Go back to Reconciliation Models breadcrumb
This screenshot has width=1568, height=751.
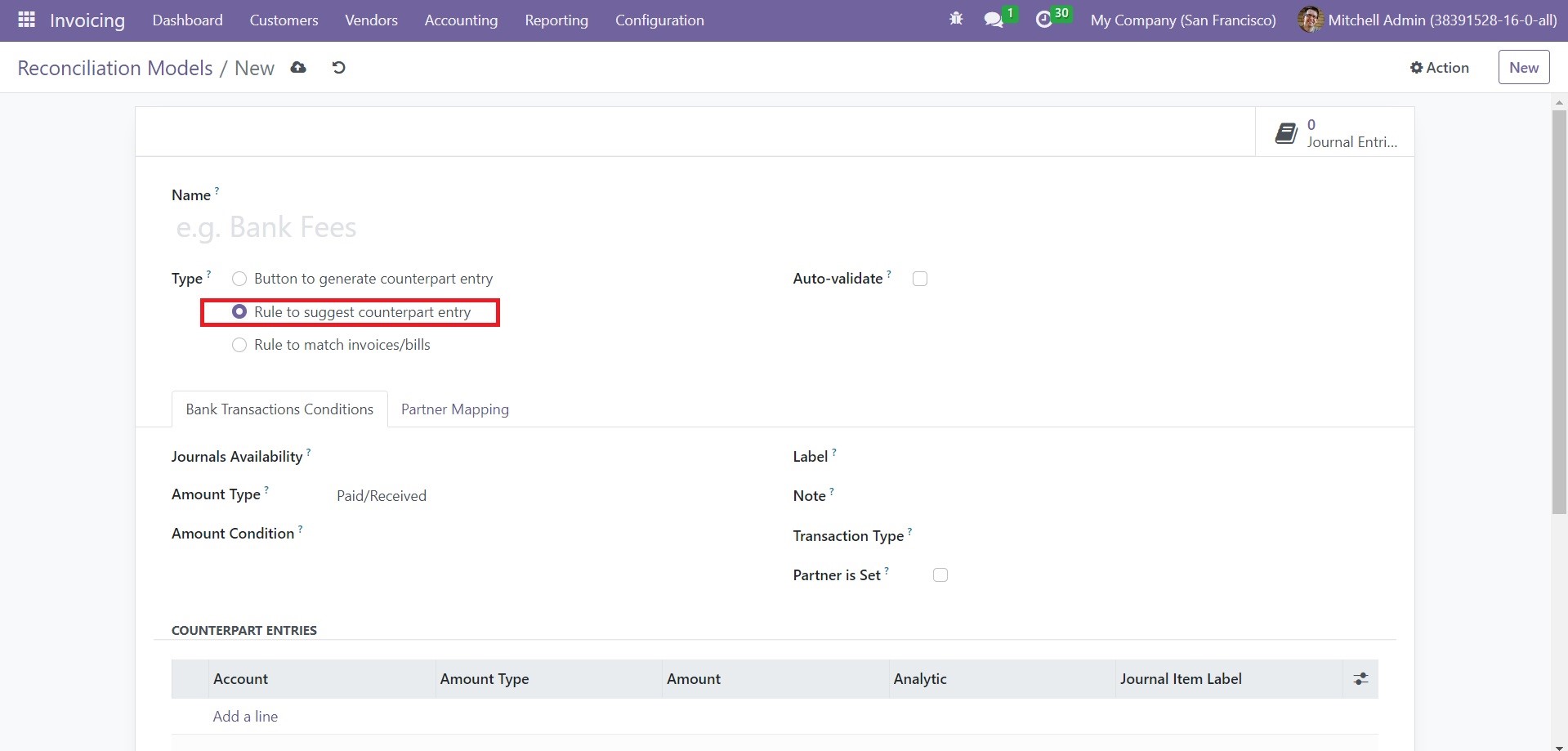point(115,68)
